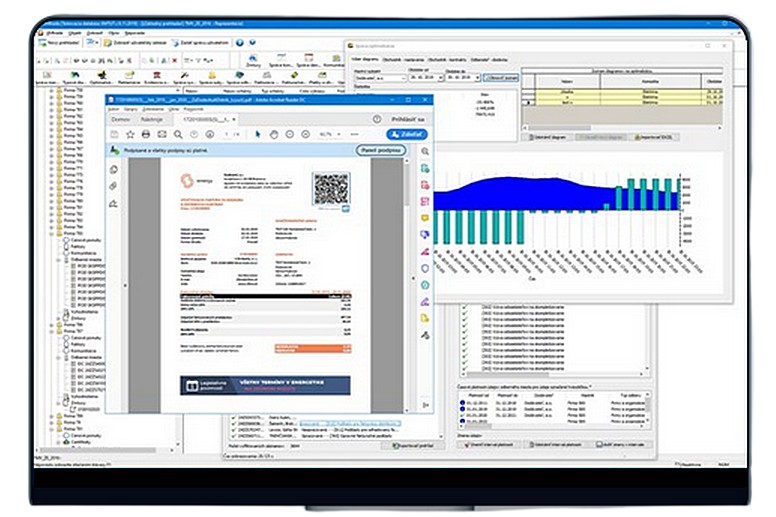Click the Prihlásiť sa sign-in link
776x517 pixels.
pos(407,118)
